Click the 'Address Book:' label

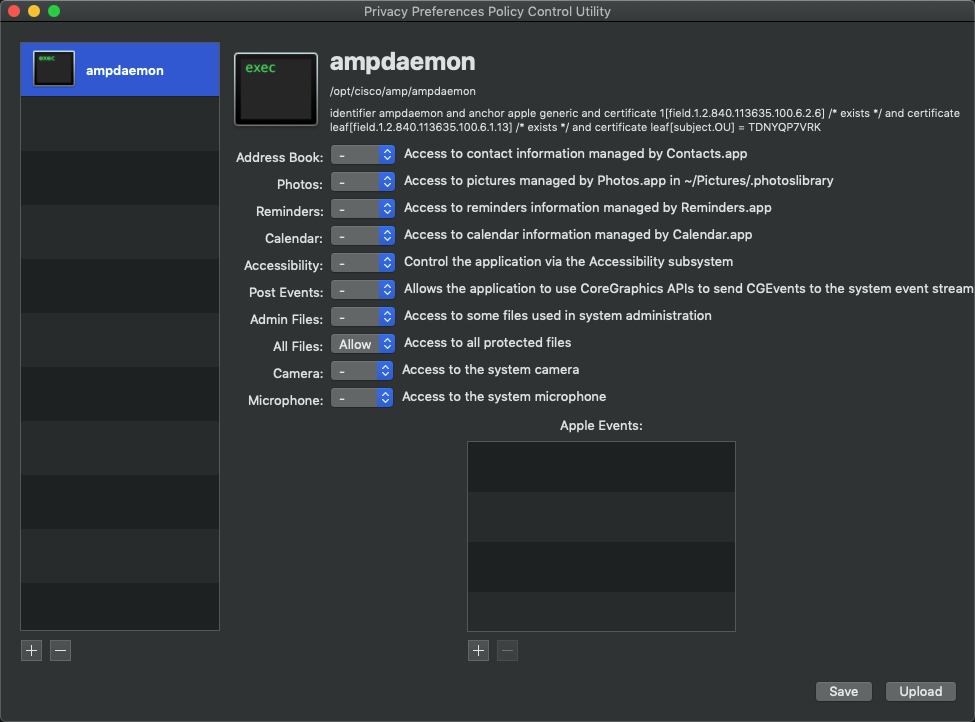[280, 157]
